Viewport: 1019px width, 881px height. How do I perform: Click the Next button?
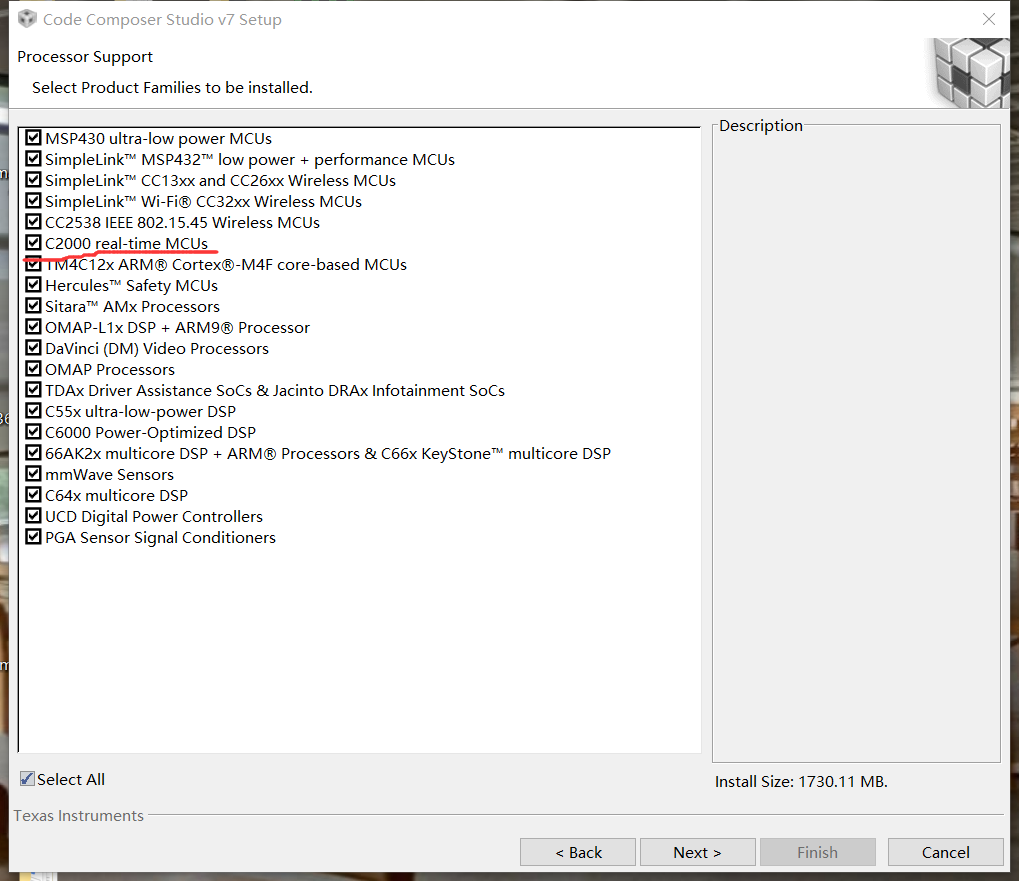(x=697, y=851)
